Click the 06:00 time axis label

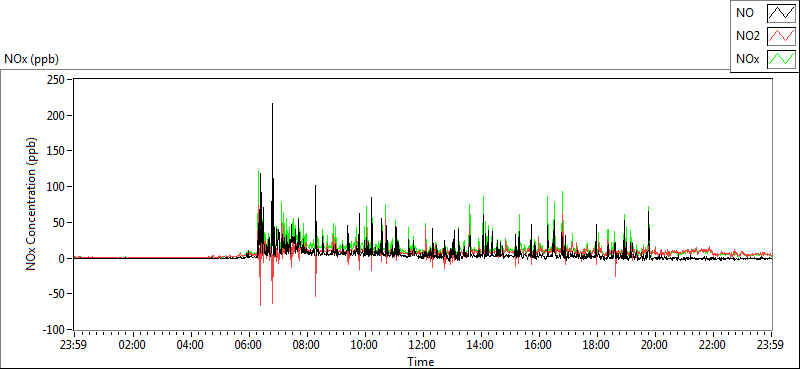click(248, 345)
